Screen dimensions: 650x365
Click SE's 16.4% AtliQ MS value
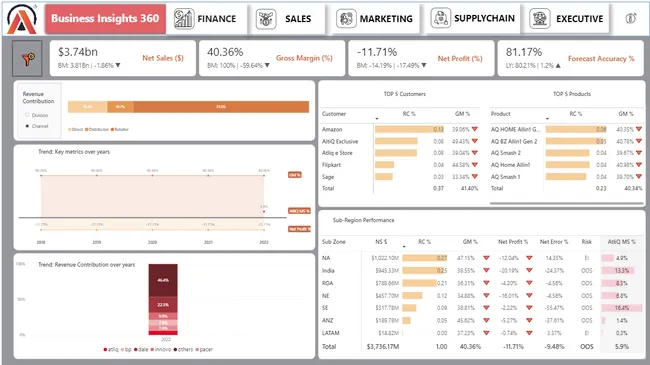pyautogui.click(x=621, y=308)
